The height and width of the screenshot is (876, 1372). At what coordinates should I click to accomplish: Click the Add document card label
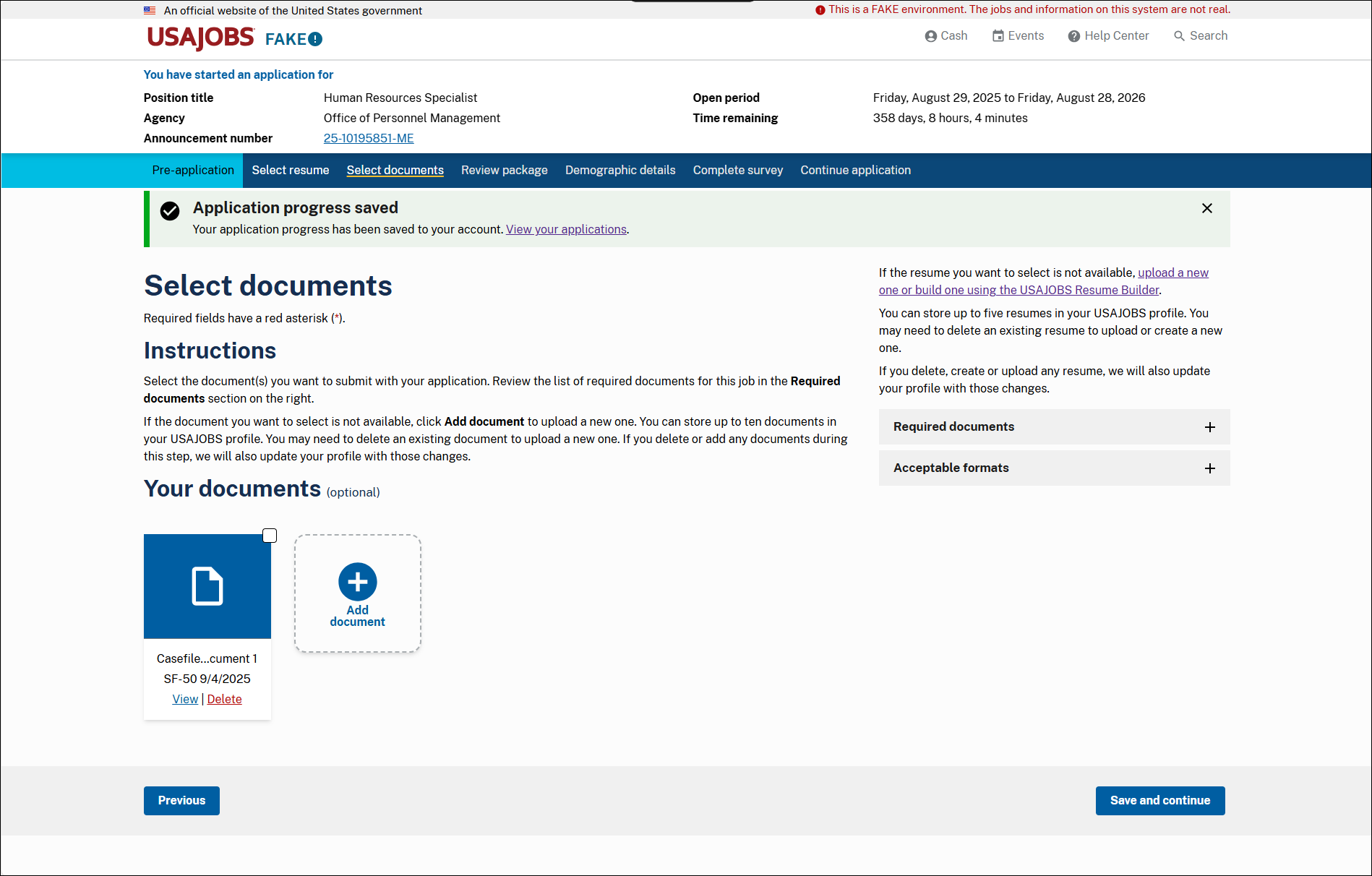point(358,617)
